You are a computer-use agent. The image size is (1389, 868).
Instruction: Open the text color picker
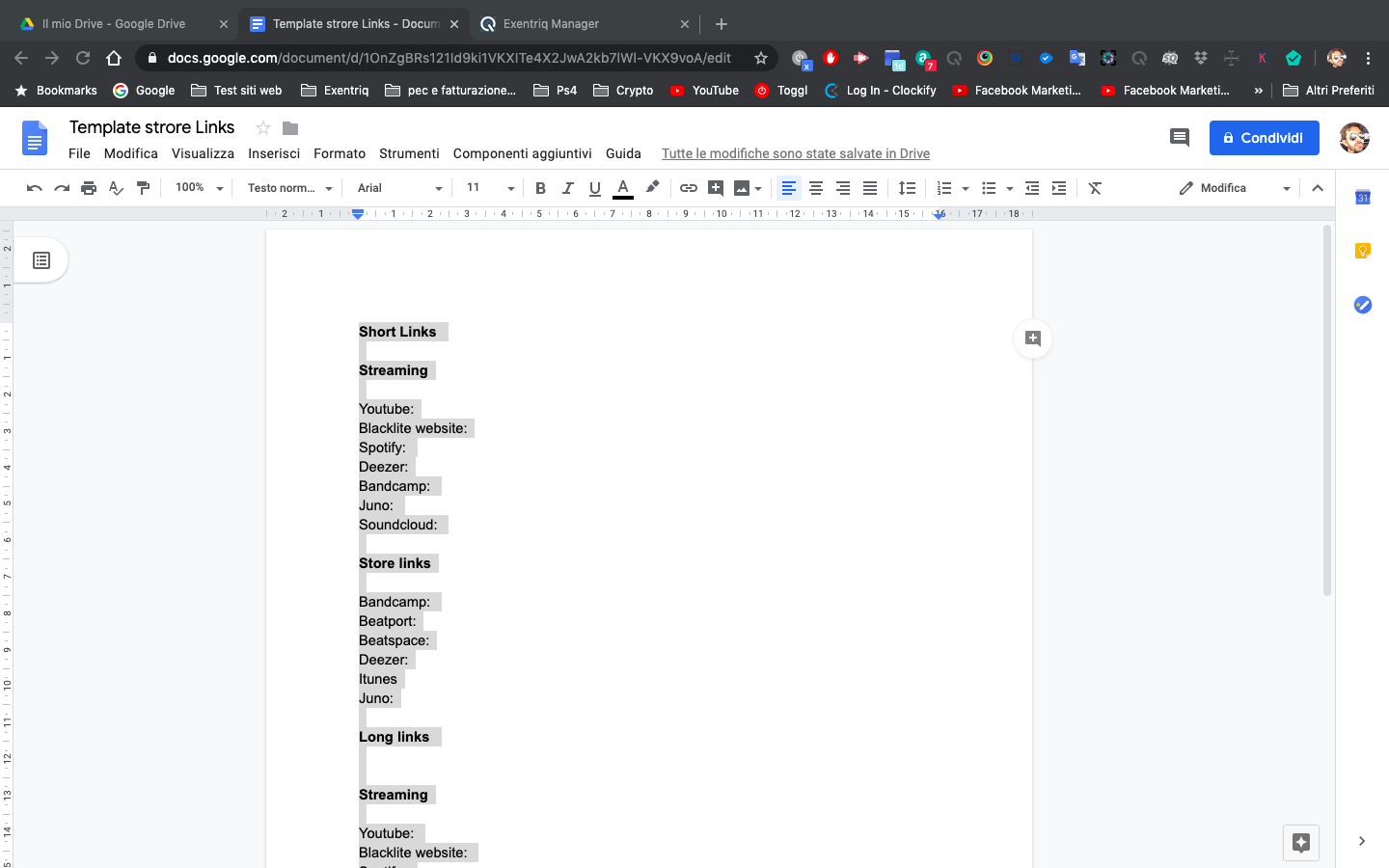pyautogui.click(x=623, y=188)
